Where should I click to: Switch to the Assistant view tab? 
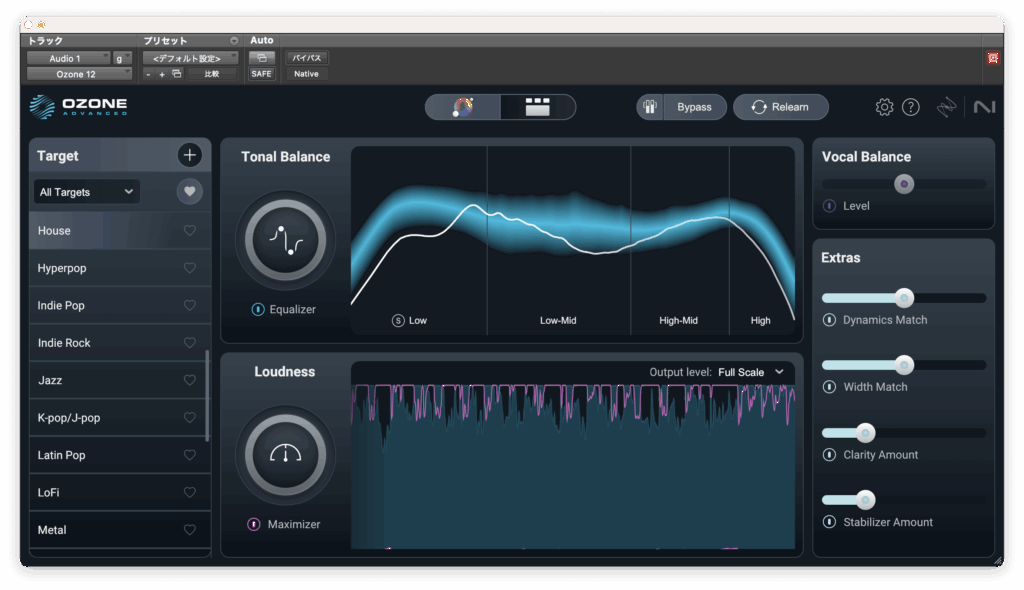(463, 107)
